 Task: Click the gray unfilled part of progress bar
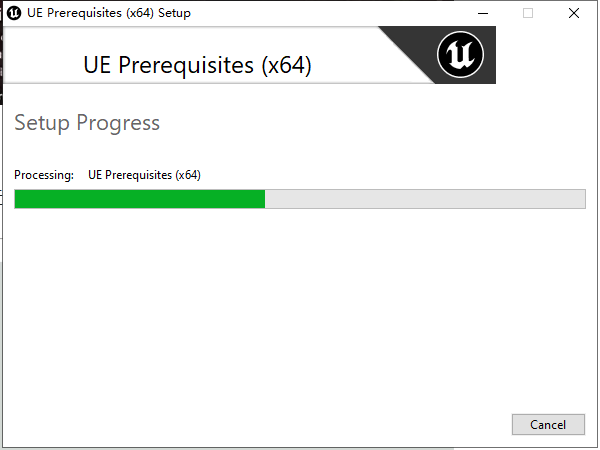(x=425, y=199)
